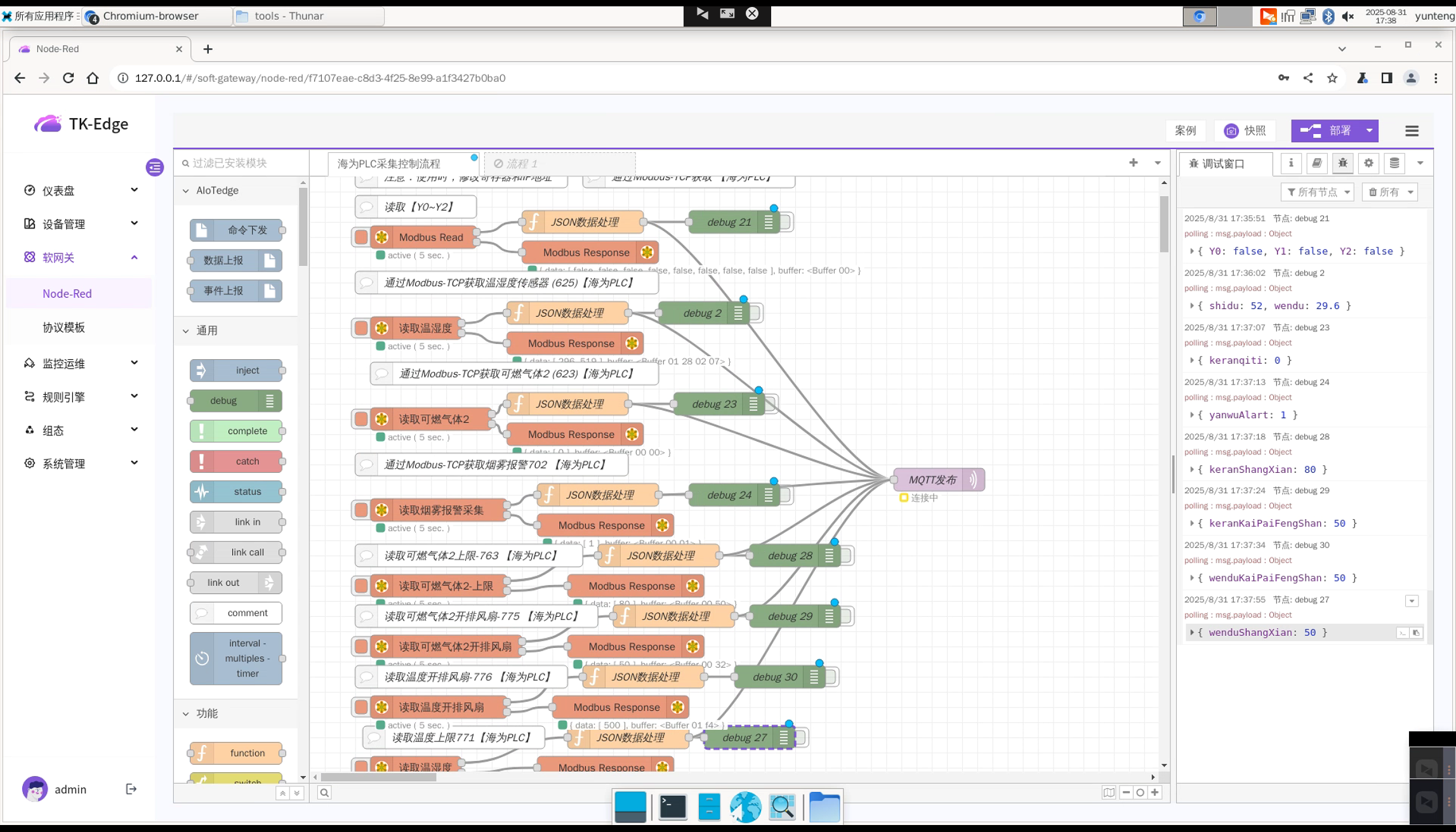1456x832 pixels.
Task: Open the 协议模板 menu item
Action: pos(63,327)
